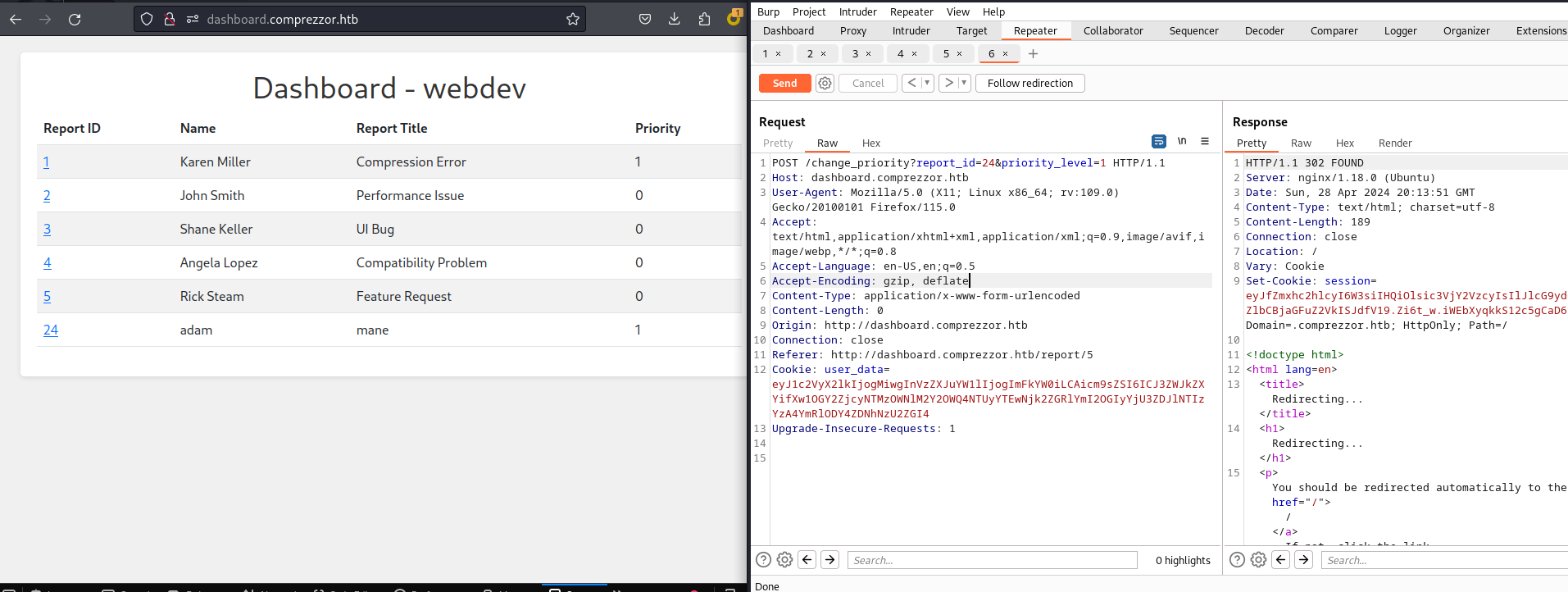Close Repeater tab 3
Viewport: 1568px width, 592px height.
coord(869,54)
